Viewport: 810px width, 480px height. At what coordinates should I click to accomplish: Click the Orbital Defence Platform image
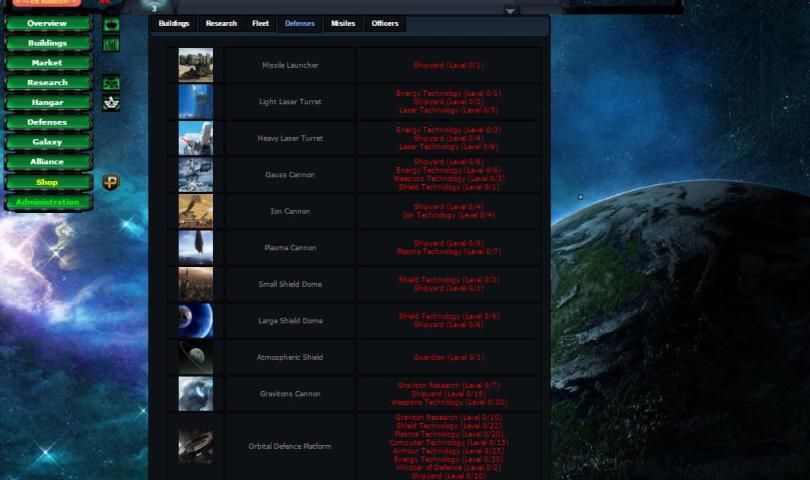(195, 446)
